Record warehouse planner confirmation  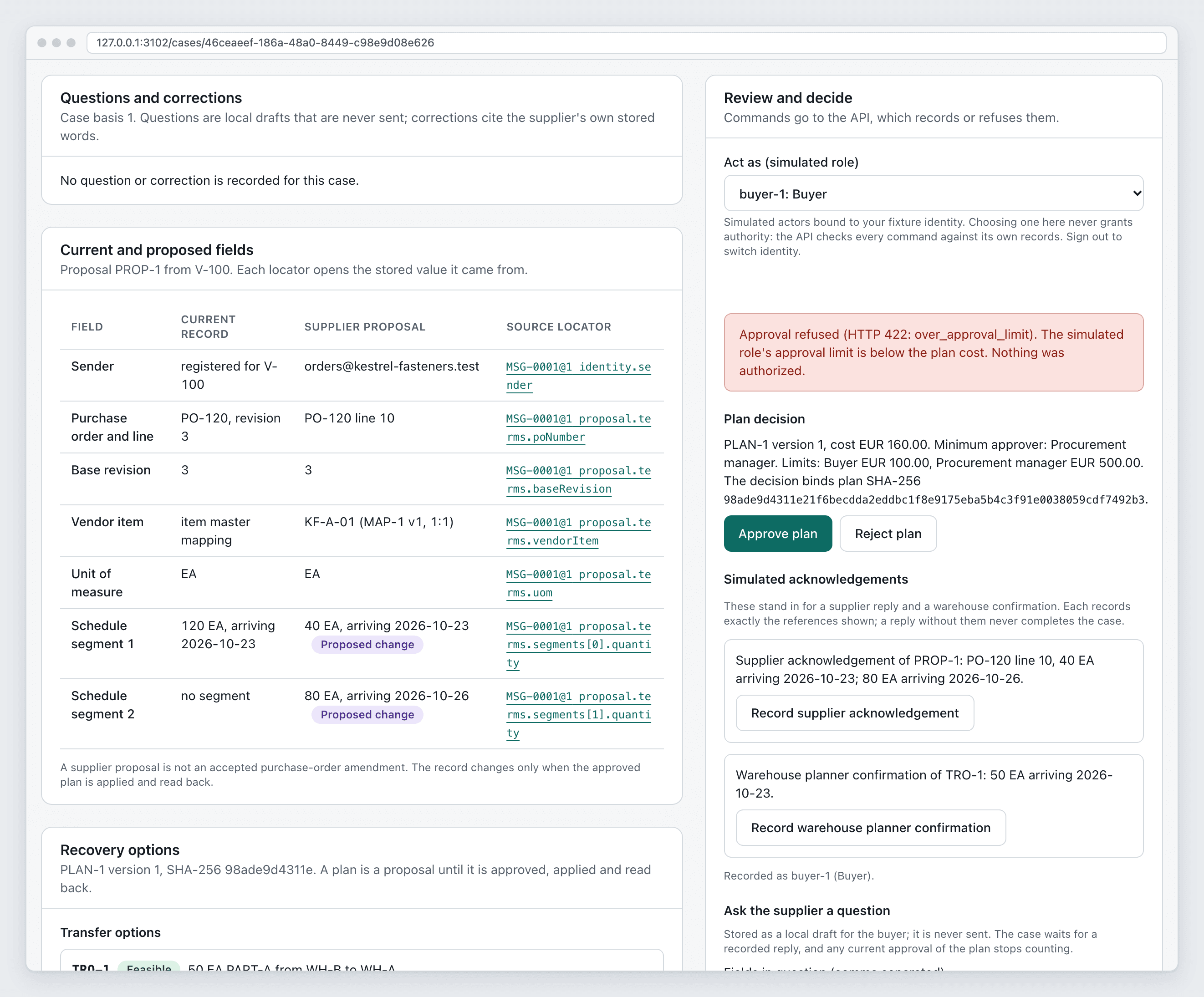tap(870, 827)
